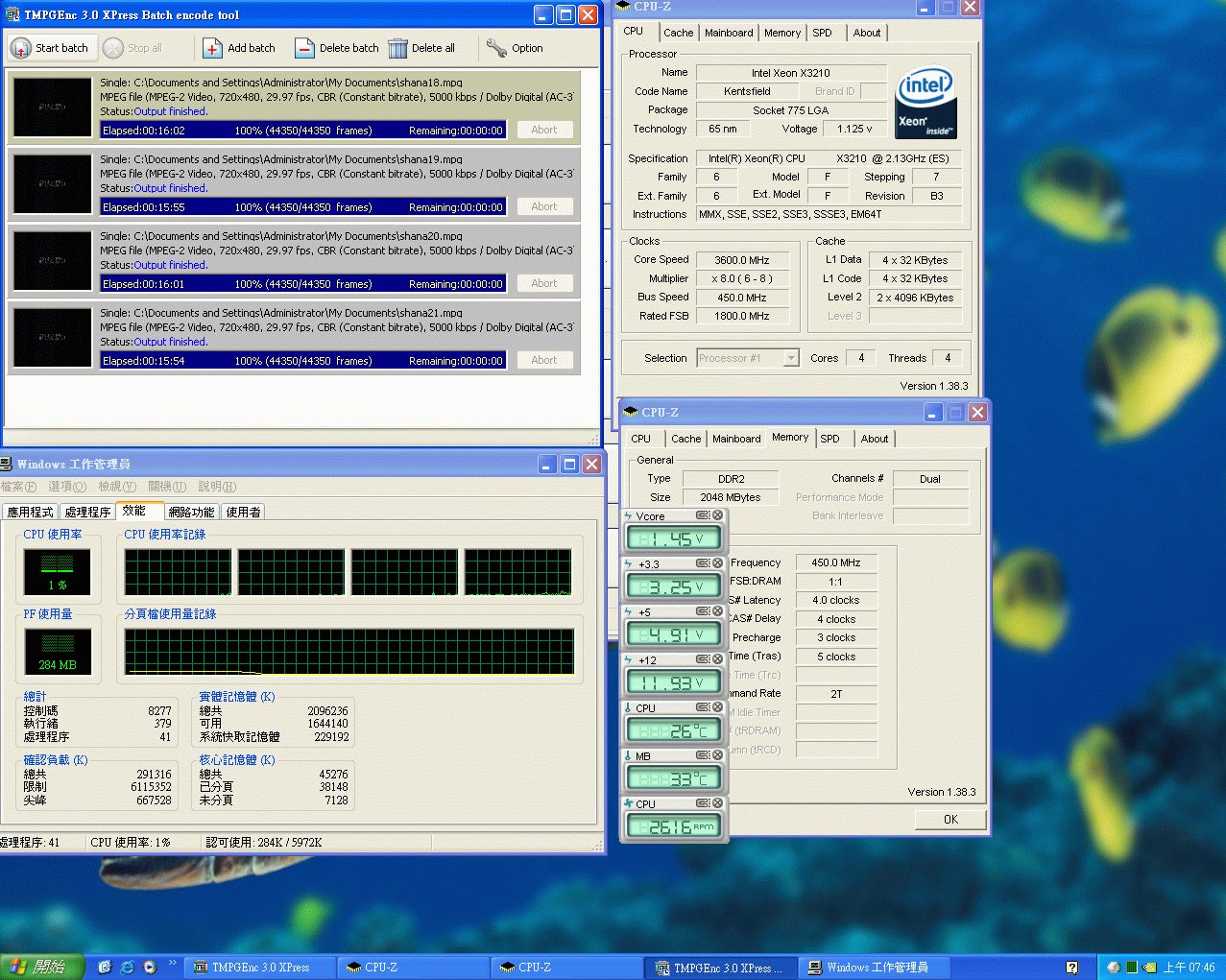Launch media player from quick launch
1226x980 pixels.
point(150,968)
